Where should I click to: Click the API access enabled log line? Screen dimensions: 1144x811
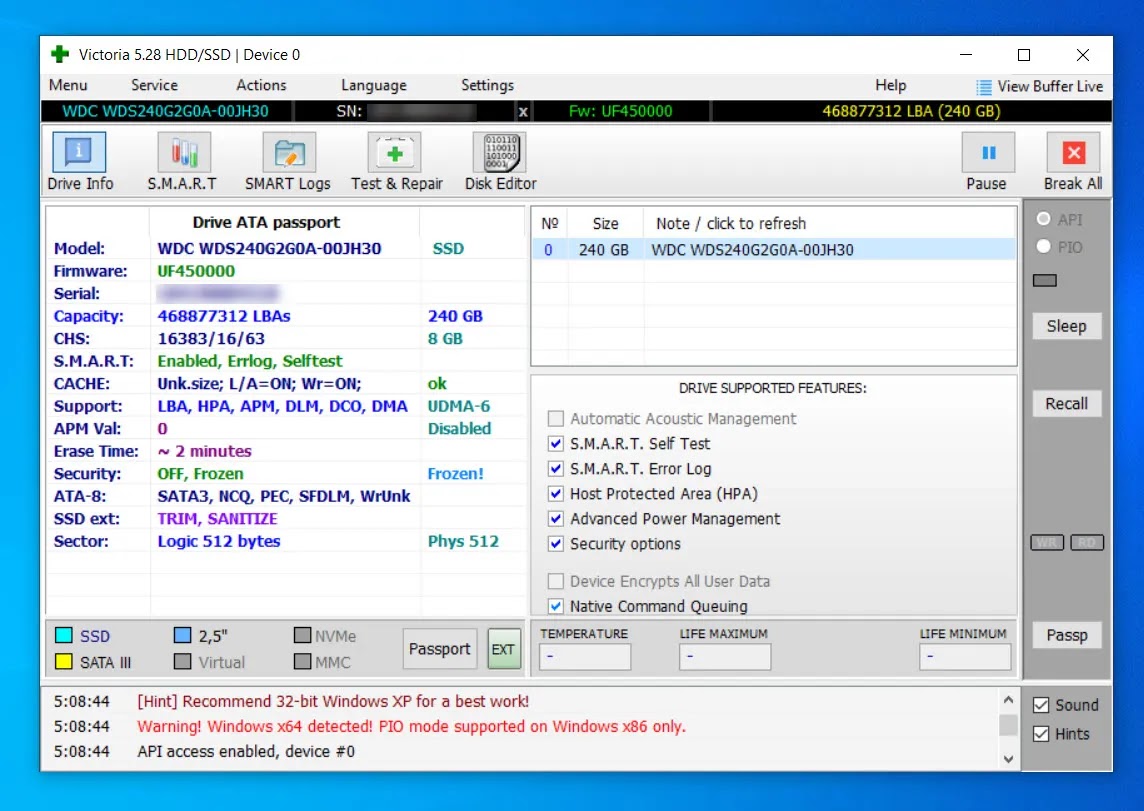(246, 751)
